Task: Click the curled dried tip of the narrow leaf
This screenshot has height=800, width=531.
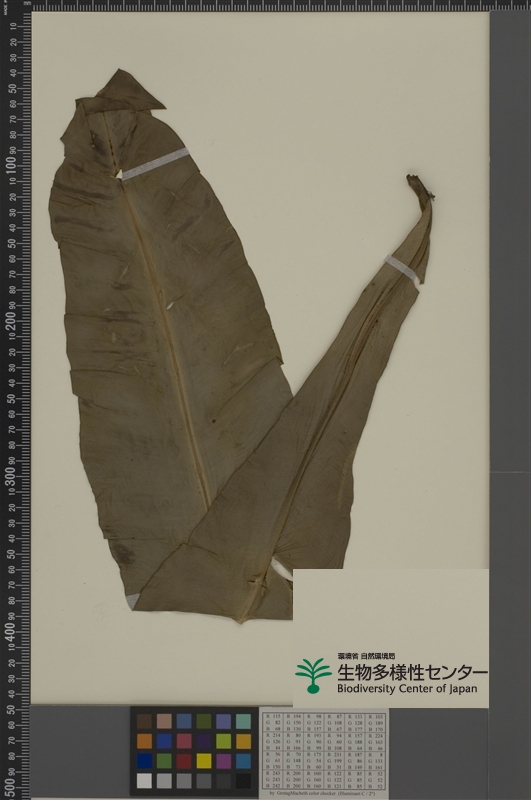Action: [x=420, y=190]
